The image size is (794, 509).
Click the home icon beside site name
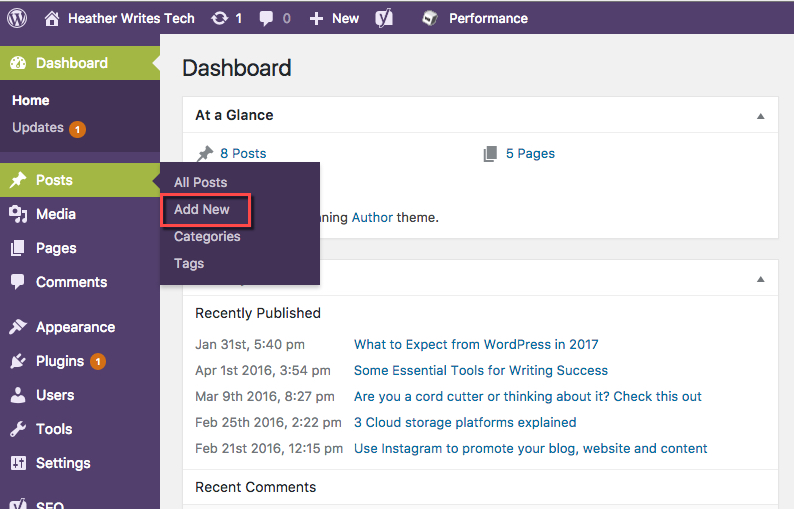pyautogui.click(x=52, y=19)
